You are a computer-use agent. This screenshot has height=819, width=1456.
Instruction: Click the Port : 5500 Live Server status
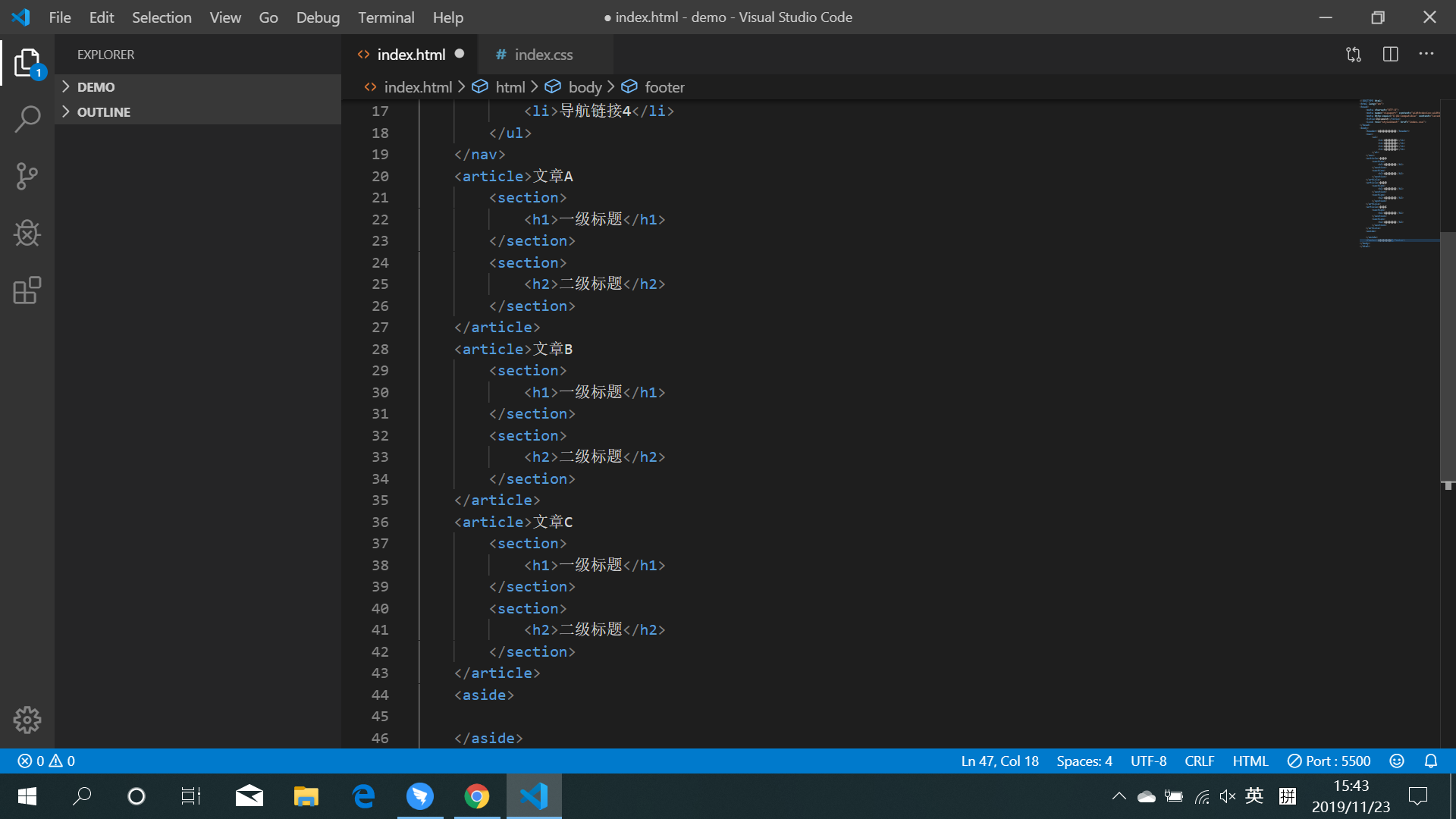(1329, 761)
